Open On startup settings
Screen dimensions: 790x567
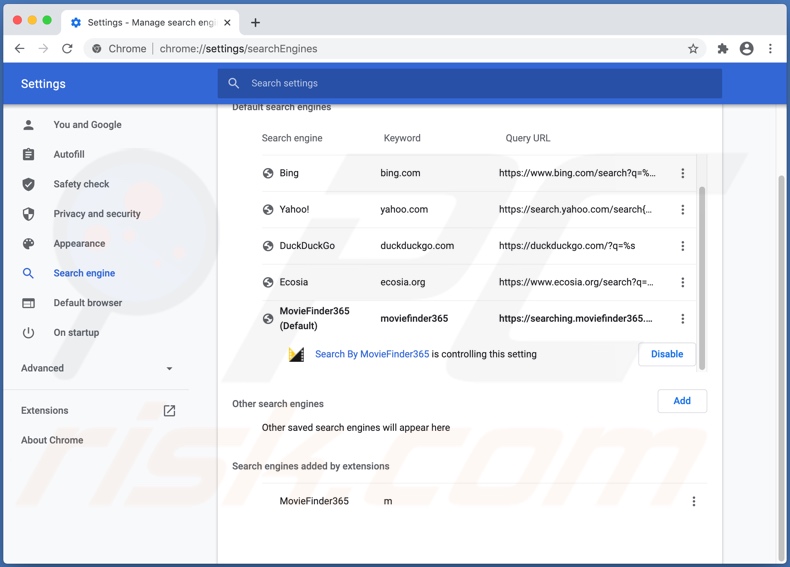[76, 333]
